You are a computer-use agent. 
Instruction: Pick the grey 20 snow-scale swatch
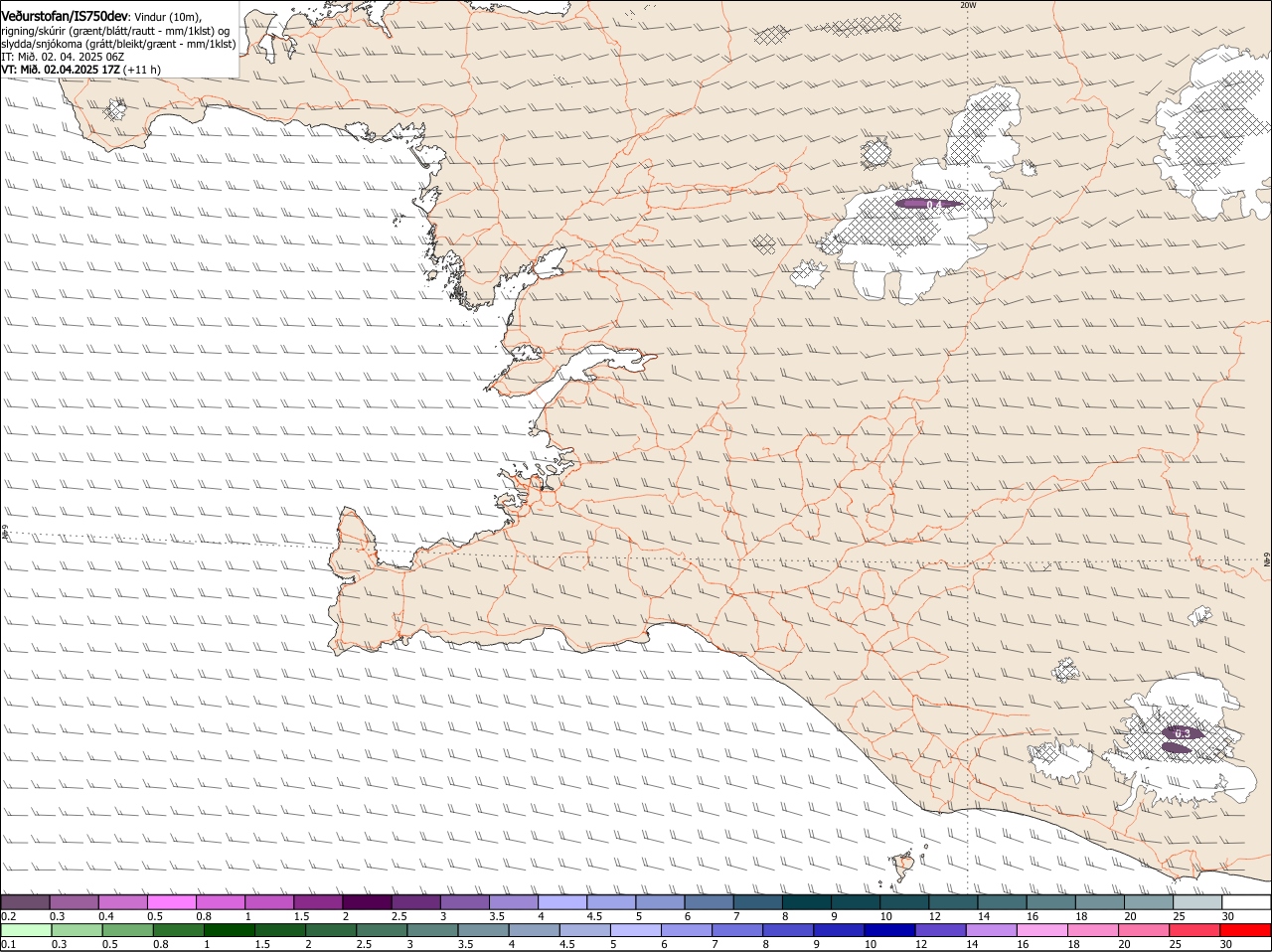1148,902
